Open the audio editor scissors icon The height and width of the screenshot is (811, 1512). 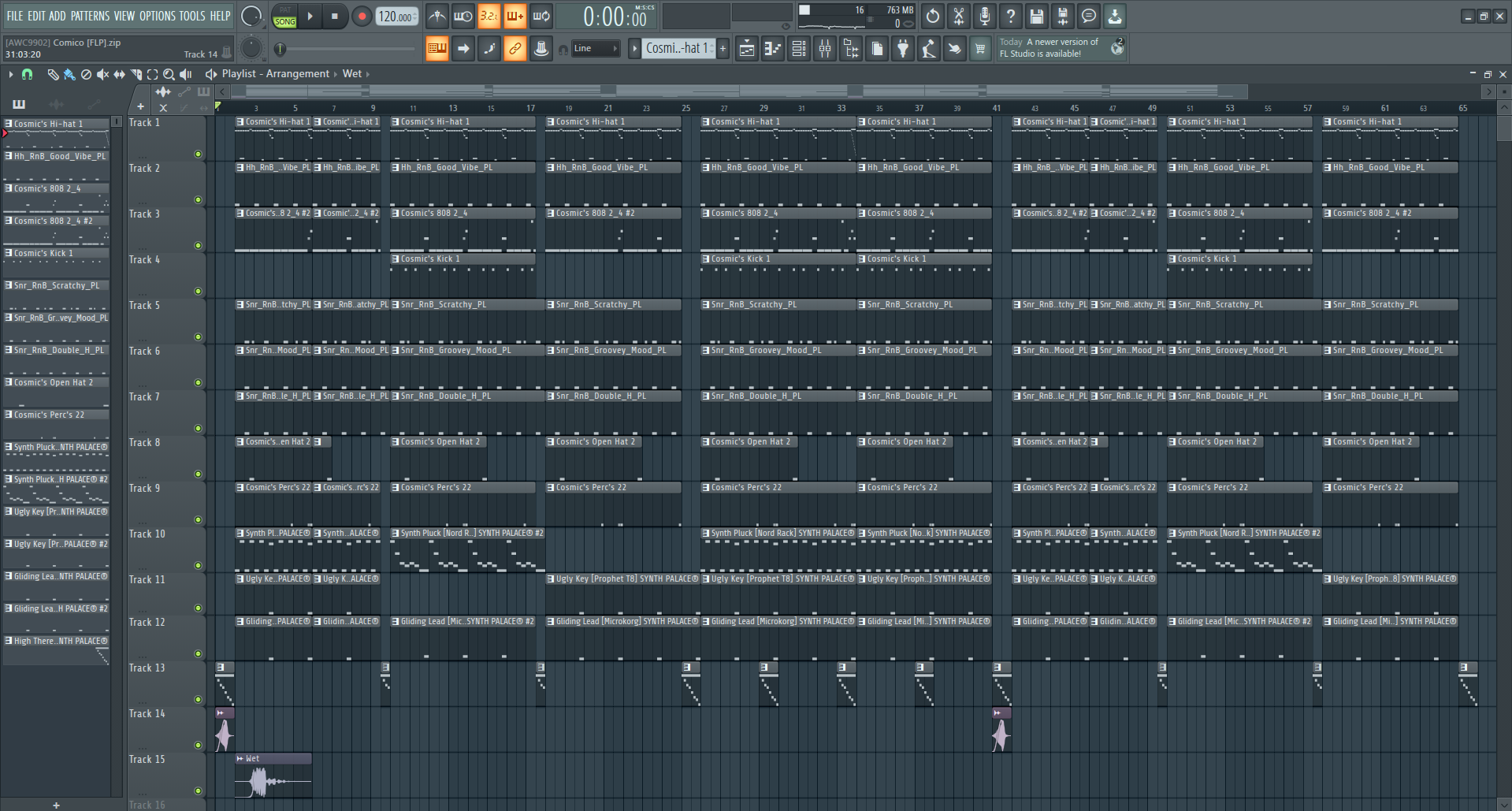[x=959, y=16]
